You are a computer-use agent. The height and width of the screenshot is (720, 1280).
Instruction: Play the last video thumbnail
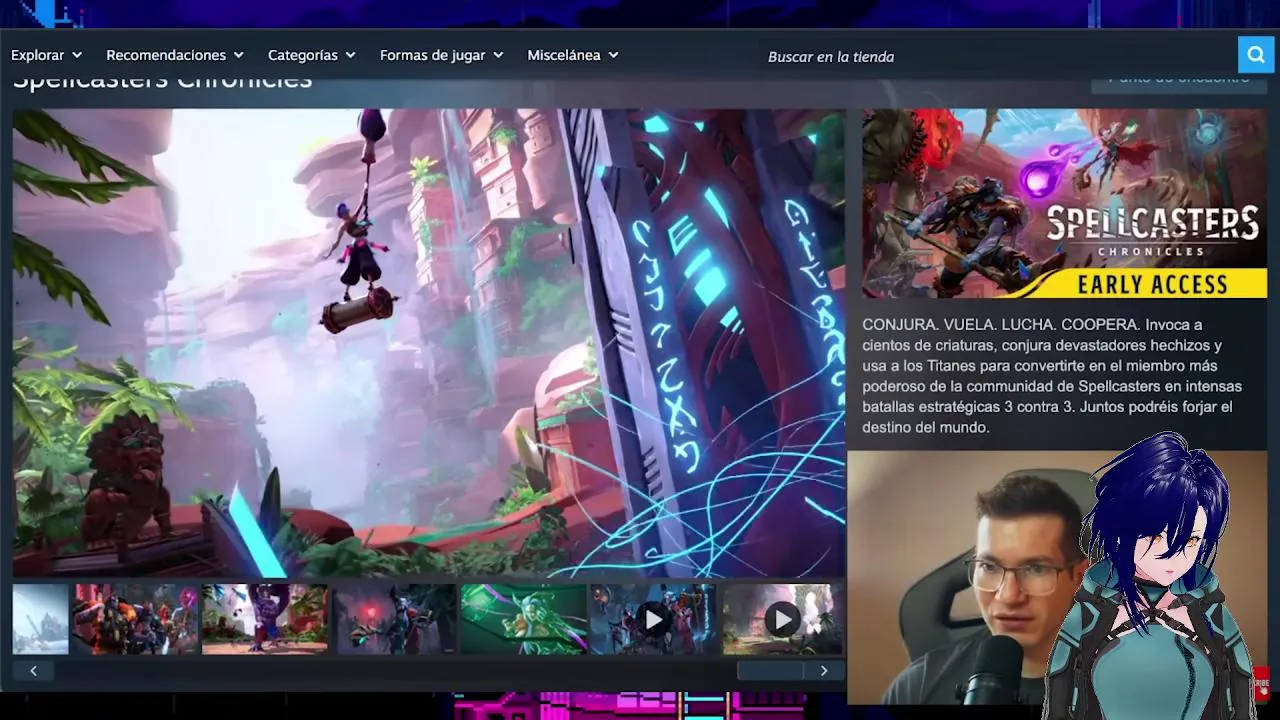pos(783,619)
